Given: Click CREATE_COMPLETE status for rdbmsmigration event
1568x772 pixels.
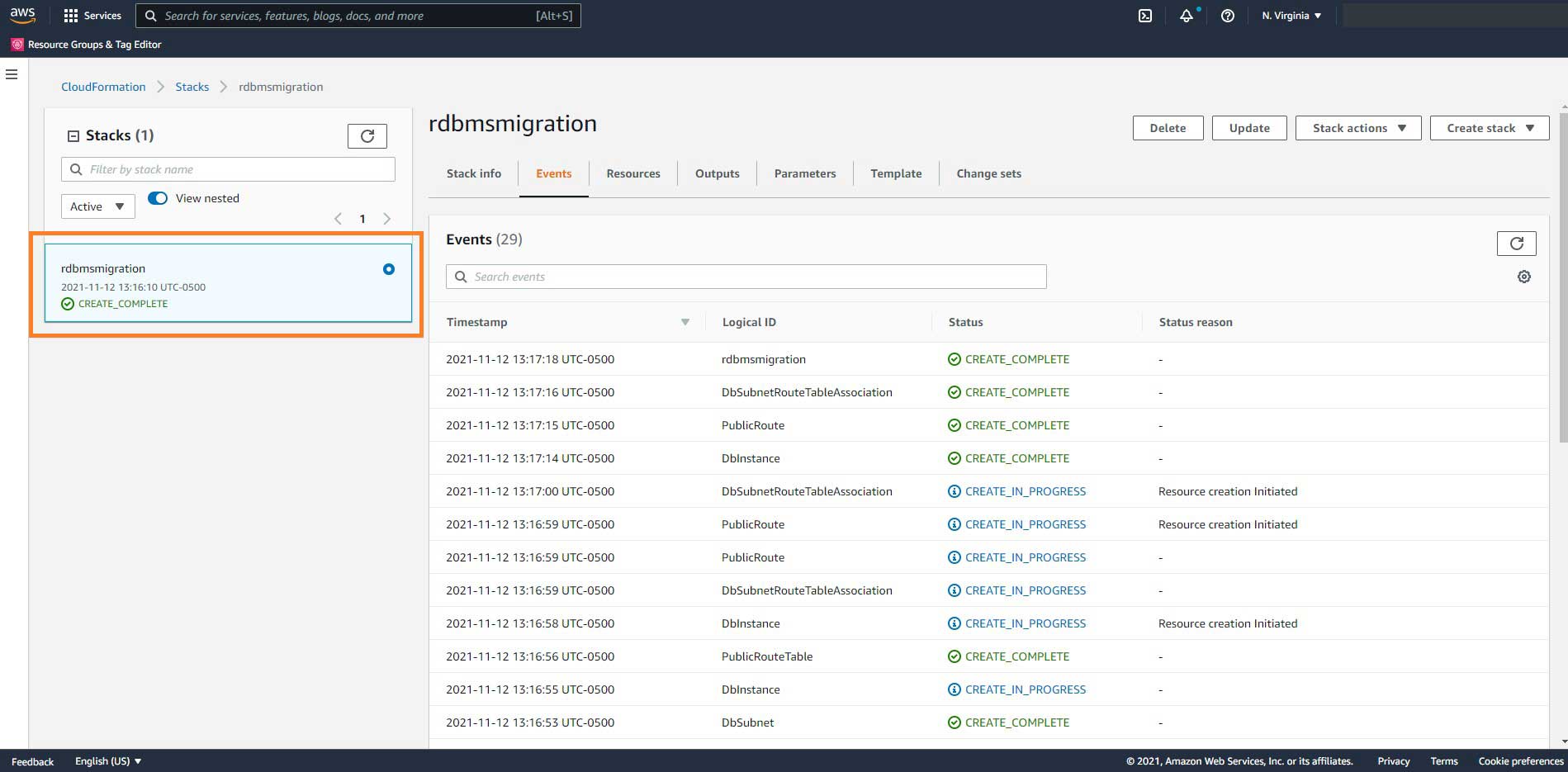Looking at the screenshot, I should 1008,359.
